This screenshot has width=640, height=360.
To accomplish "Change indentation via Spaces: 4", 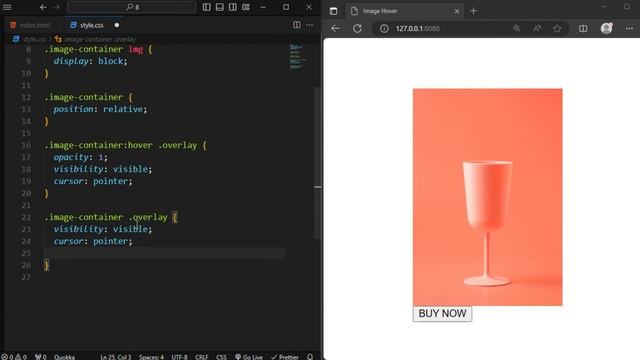I will (x=151, y=357).
